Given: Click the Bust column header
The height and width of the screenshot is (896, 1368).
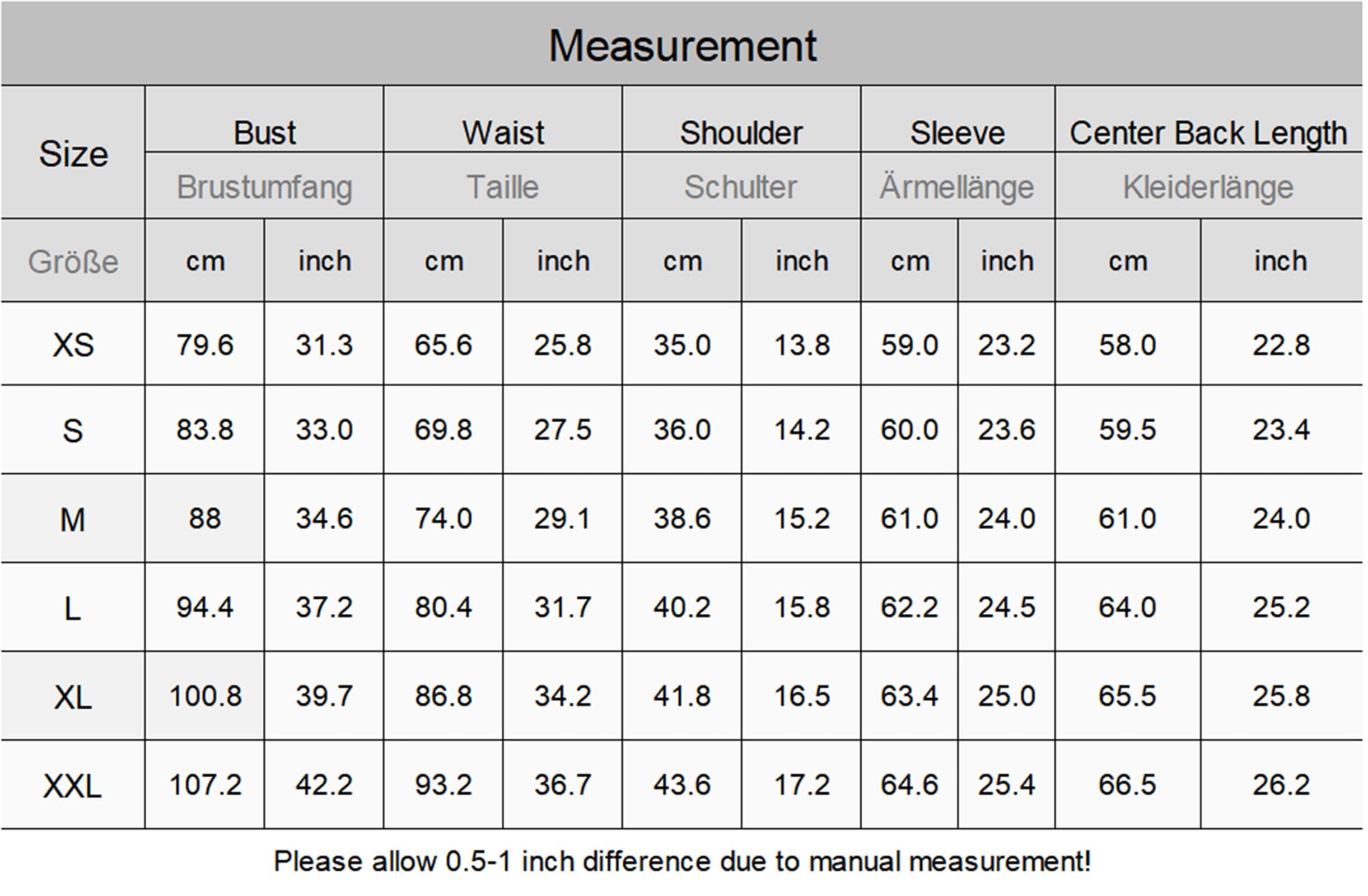Looking at the screenshot, I should point(264,133).
